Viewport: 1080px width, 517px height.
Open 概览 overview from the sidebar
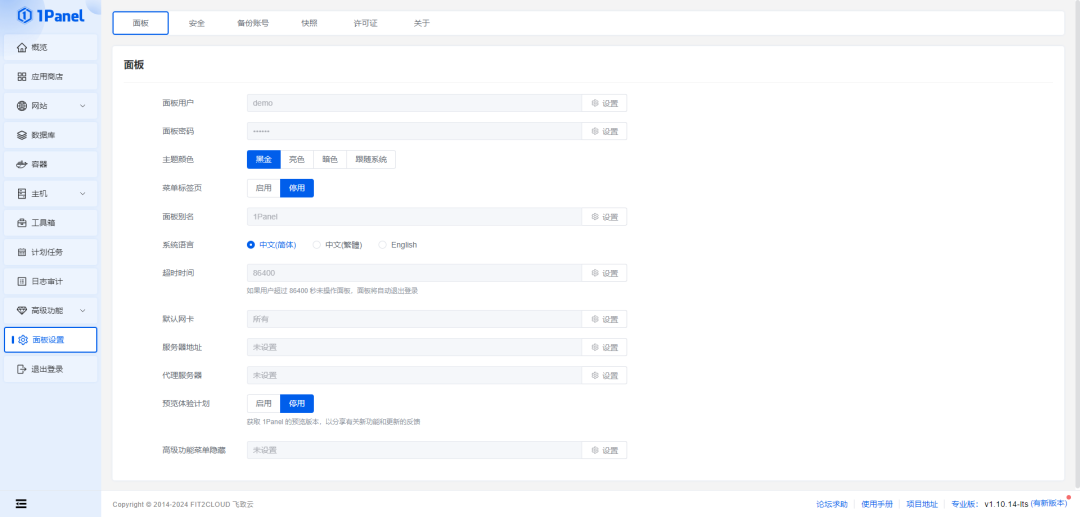tap(50, 48)
